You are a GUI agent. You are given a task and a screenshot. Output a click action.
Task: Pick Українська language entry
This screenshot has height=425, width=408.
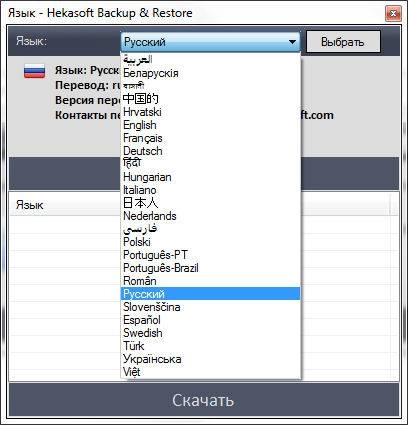[x=211, y=359]
